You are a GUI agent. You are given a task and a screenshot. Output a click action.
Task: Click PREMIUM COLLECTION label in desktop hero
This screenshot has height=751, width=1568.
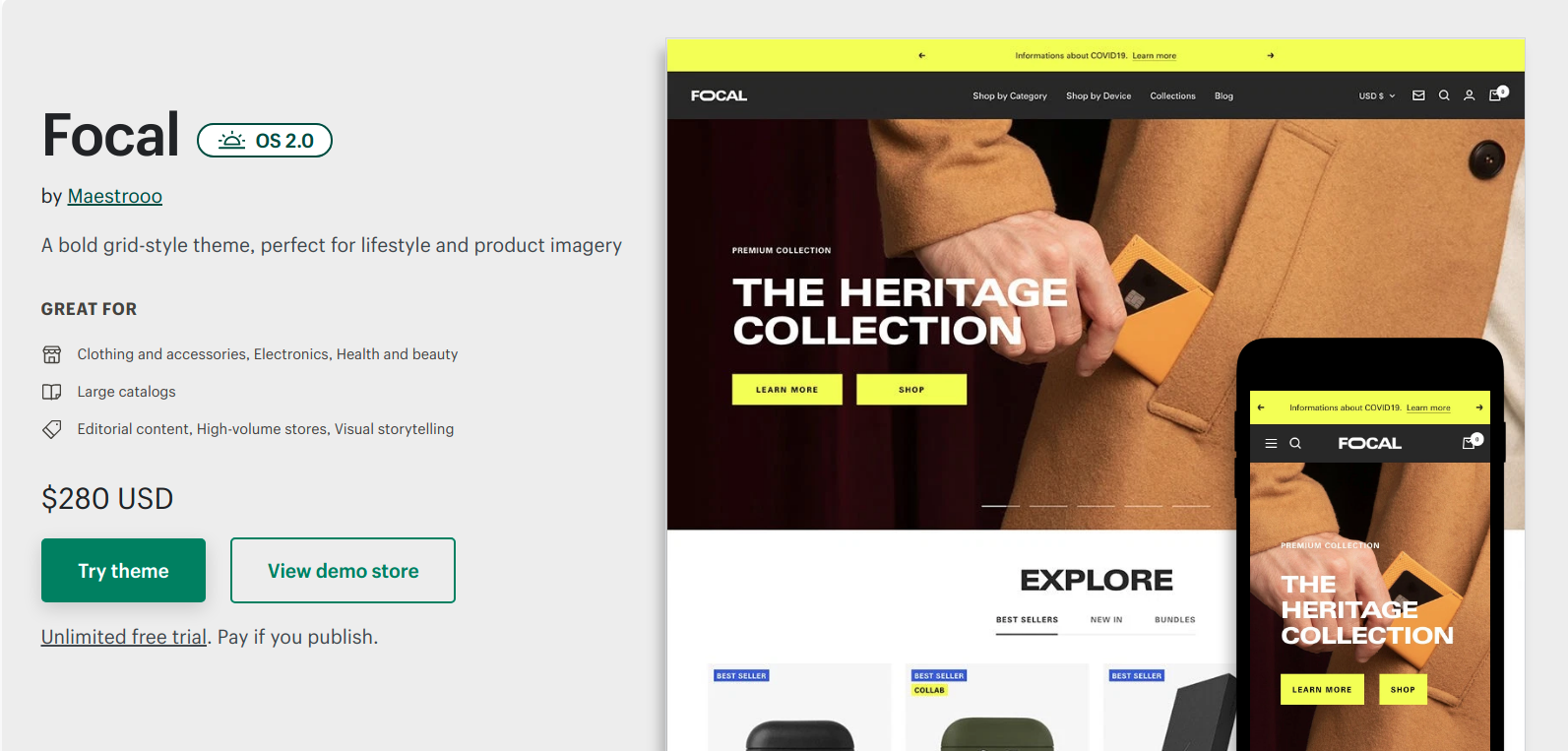pos(782,250)
